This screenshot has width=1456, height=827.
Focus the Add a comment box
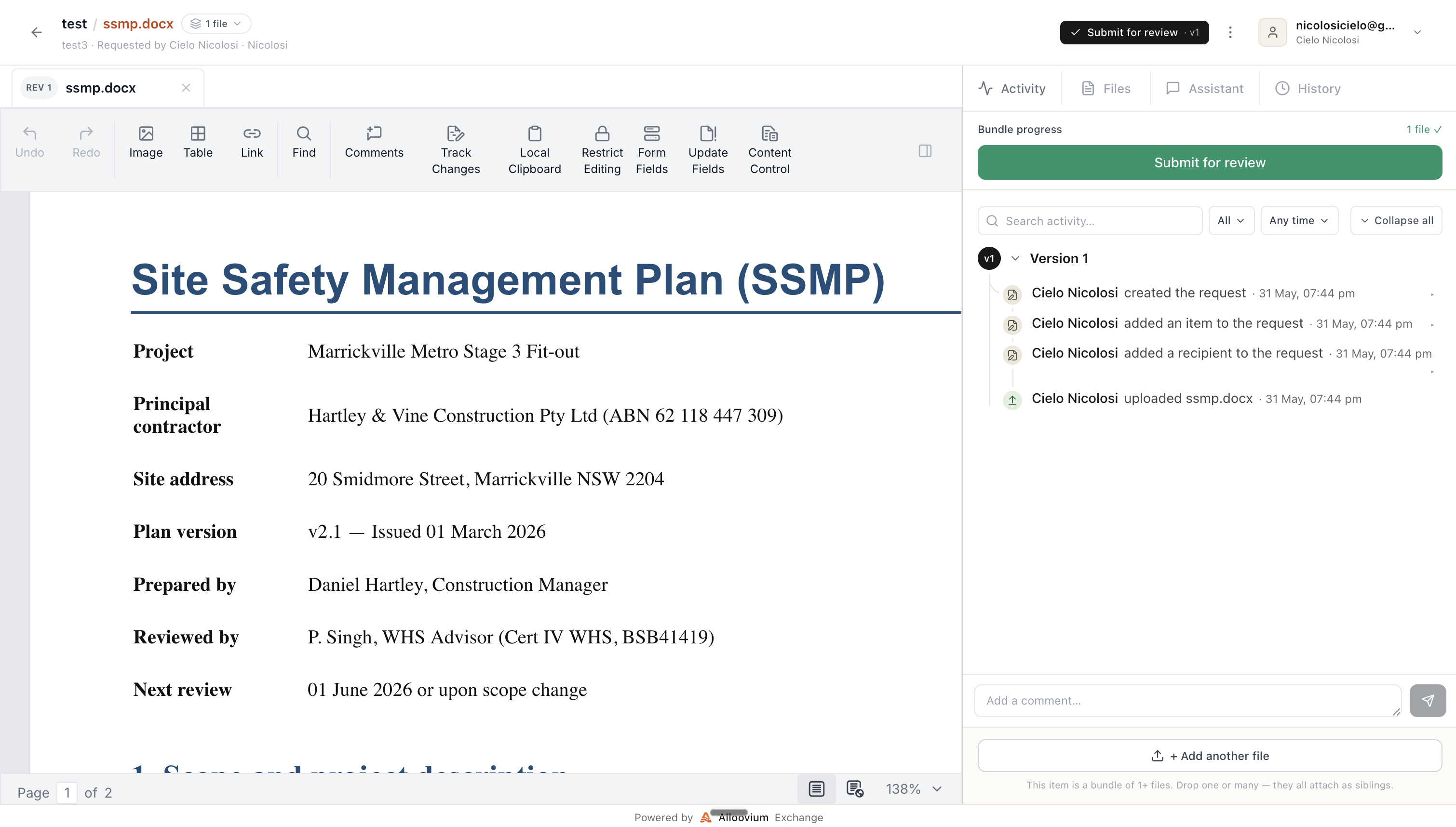1187,700
